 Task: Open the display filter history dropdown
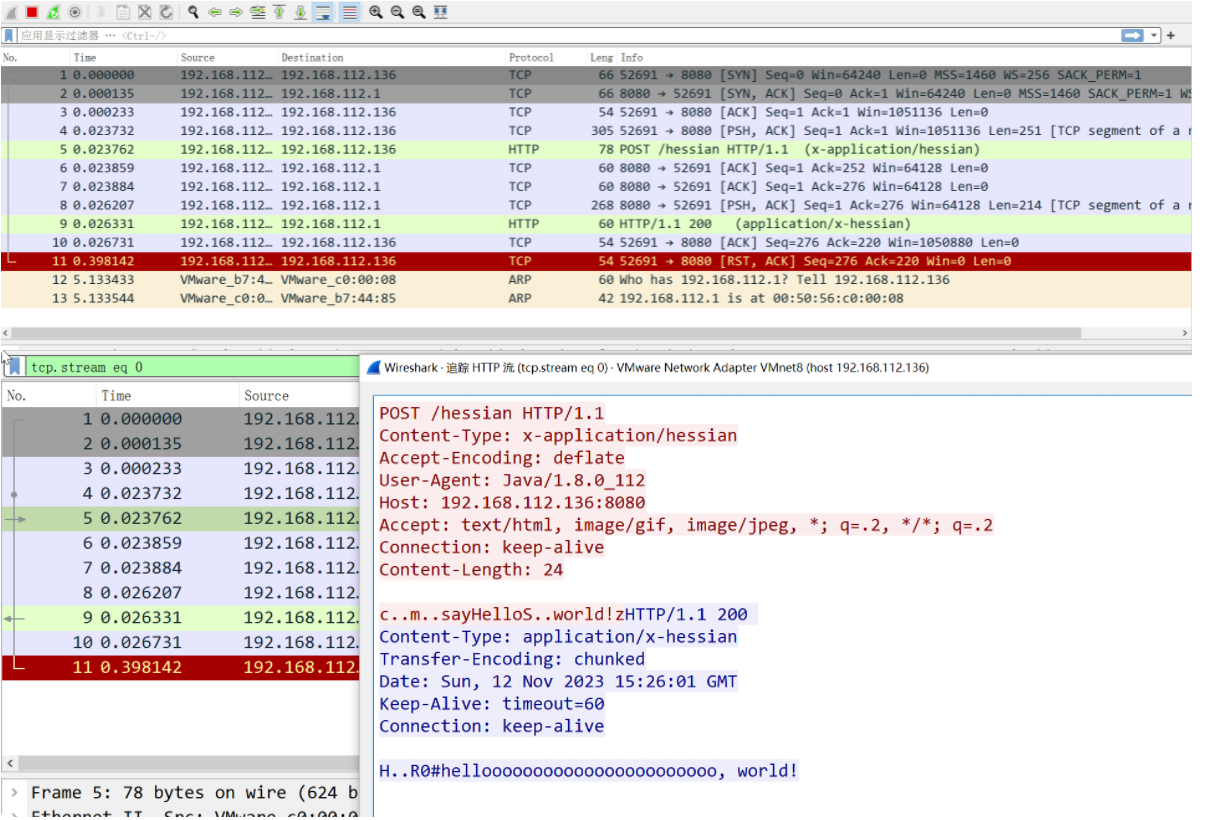(x=1155, y=35)
